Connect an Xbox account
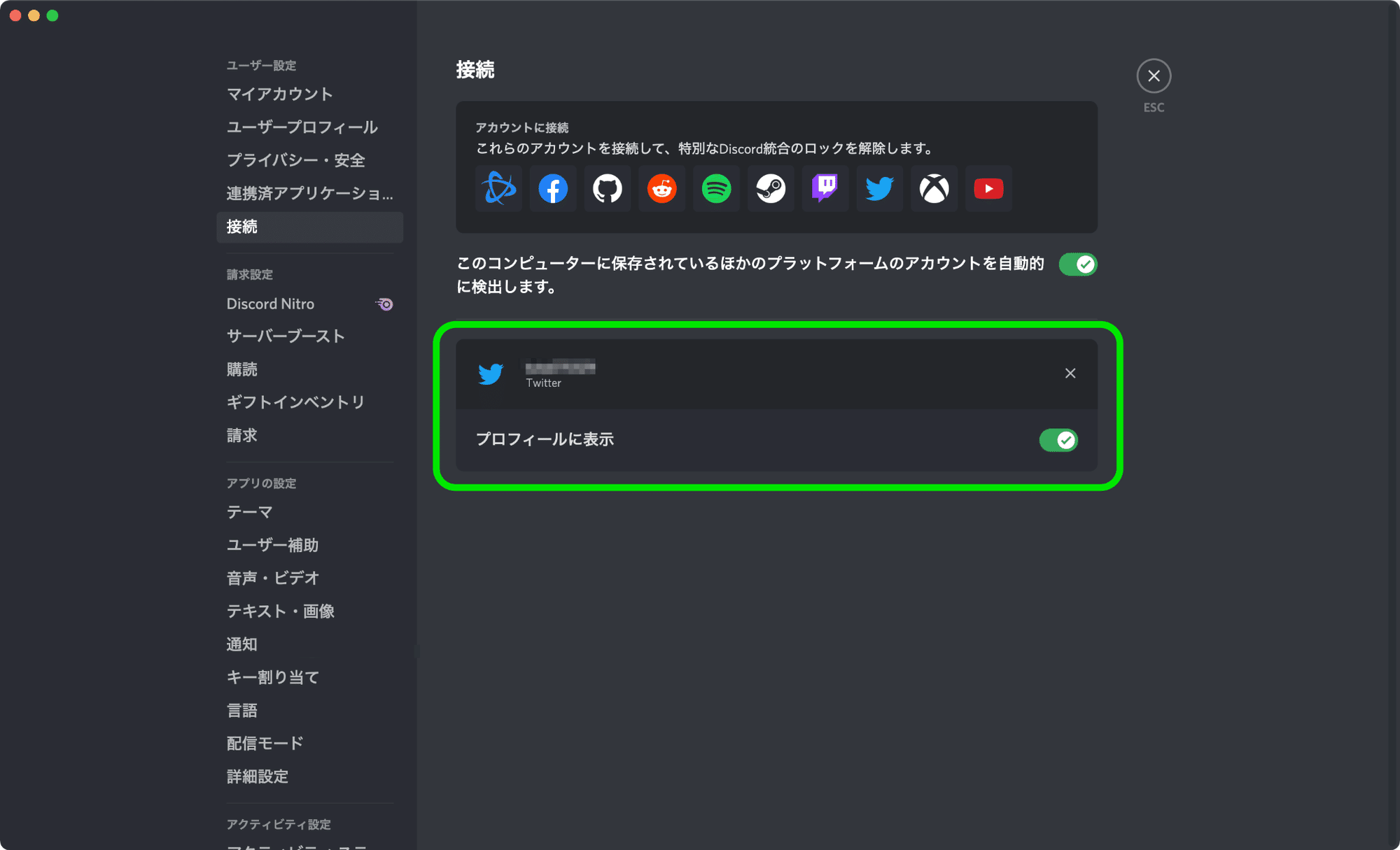 point(934,188)
